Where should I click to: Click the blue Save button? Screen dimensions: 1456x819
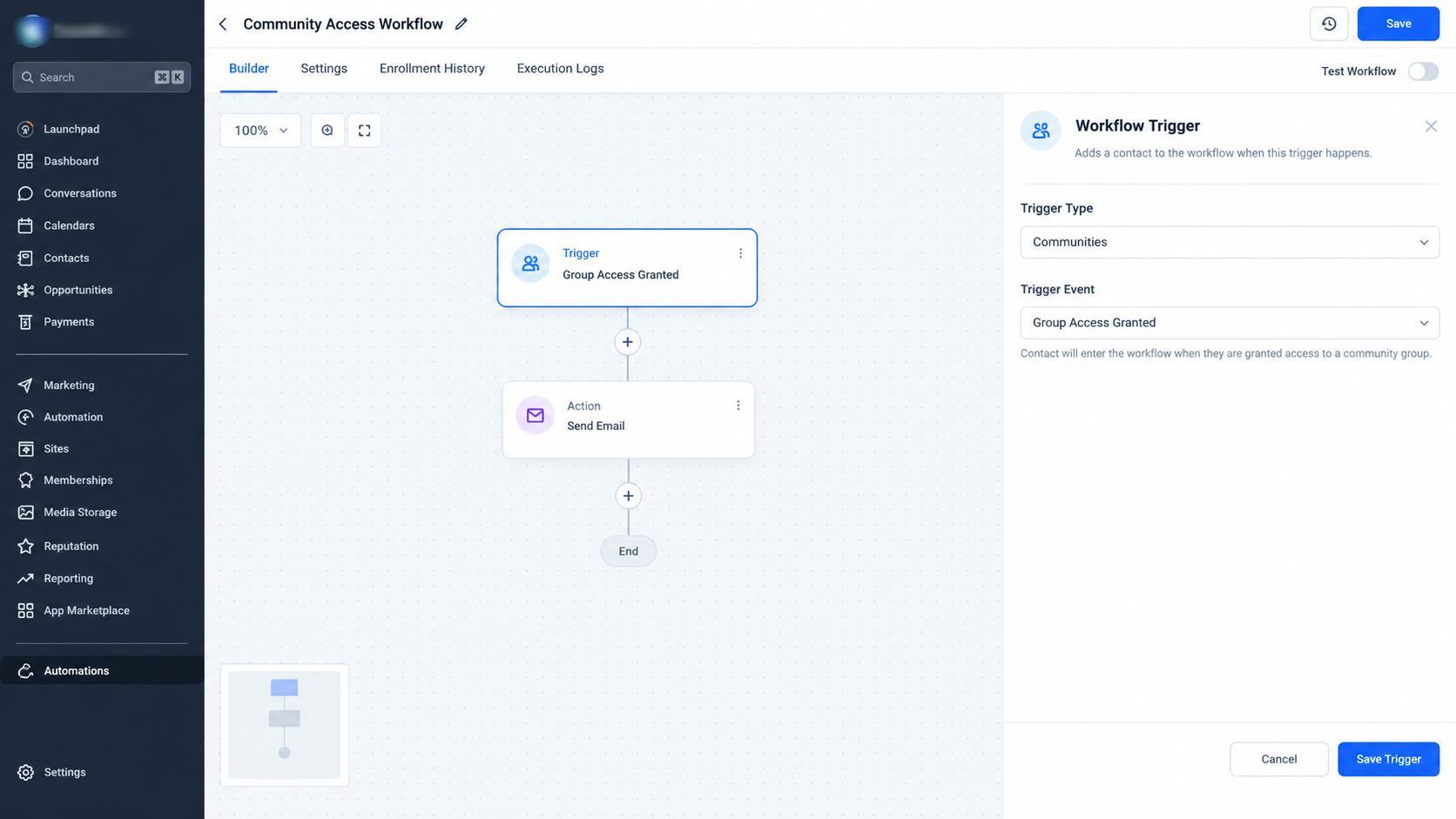1398,23
